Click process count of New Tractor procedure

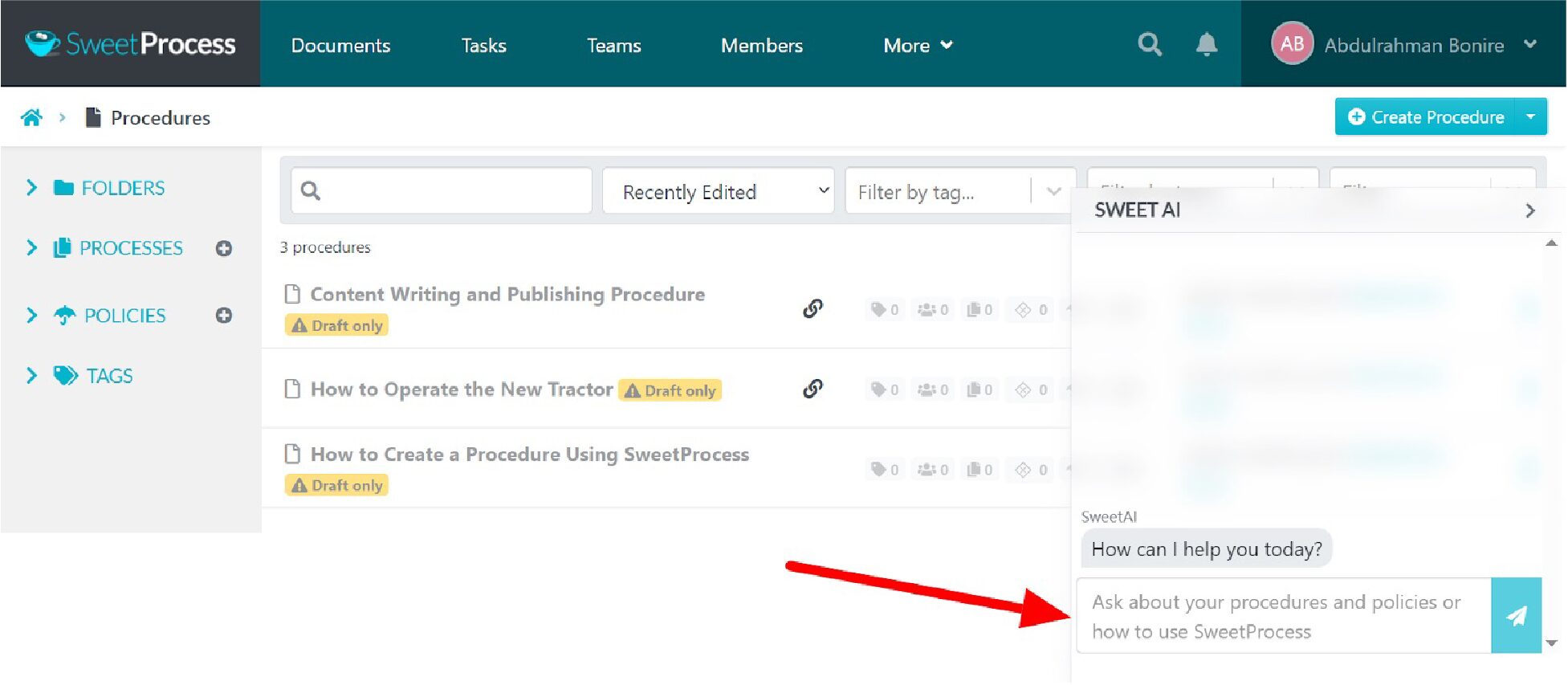coord(979,389)
